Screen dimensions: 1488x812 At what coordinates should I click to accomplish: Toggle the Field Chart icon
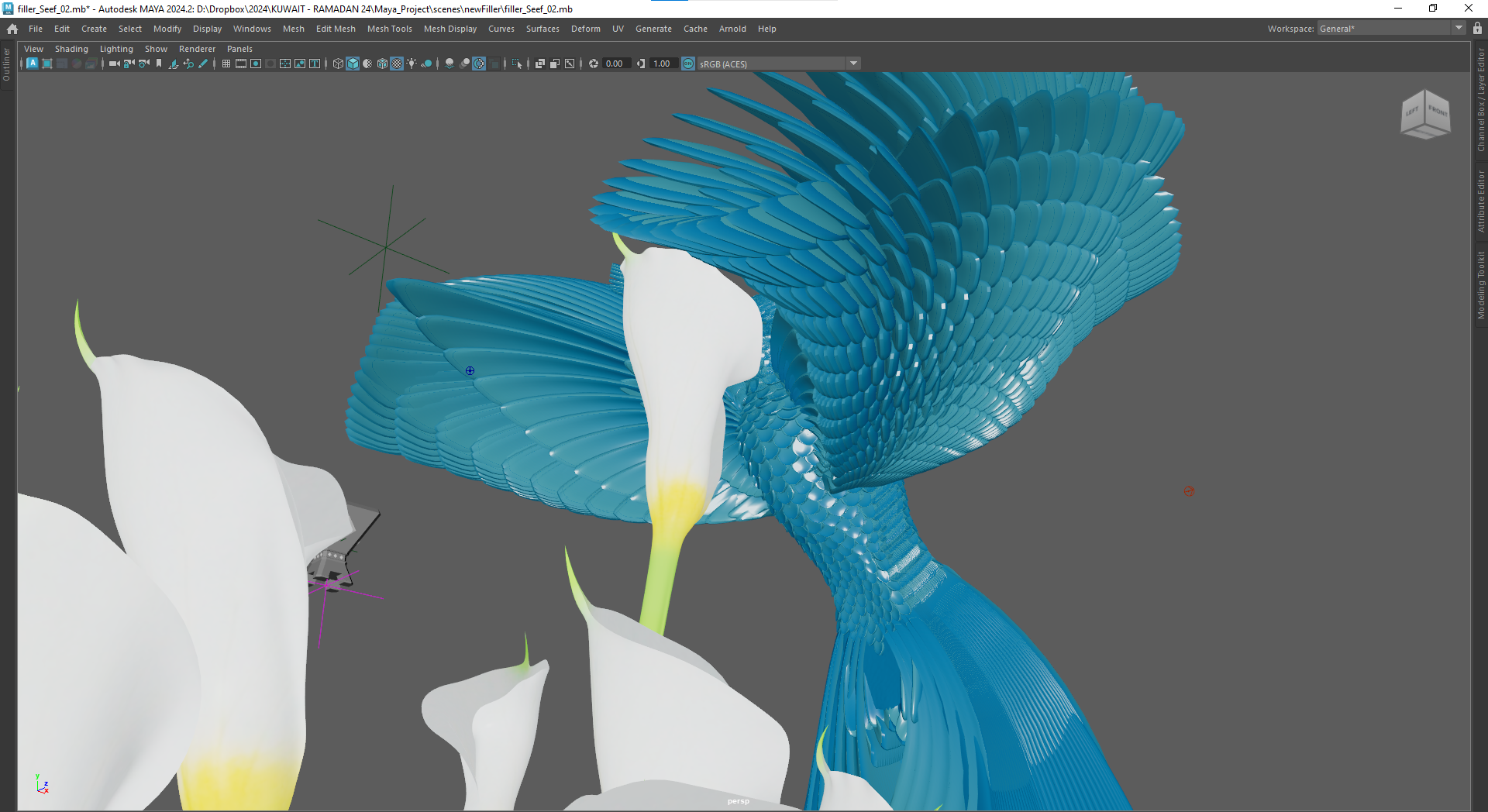[284, 64]
